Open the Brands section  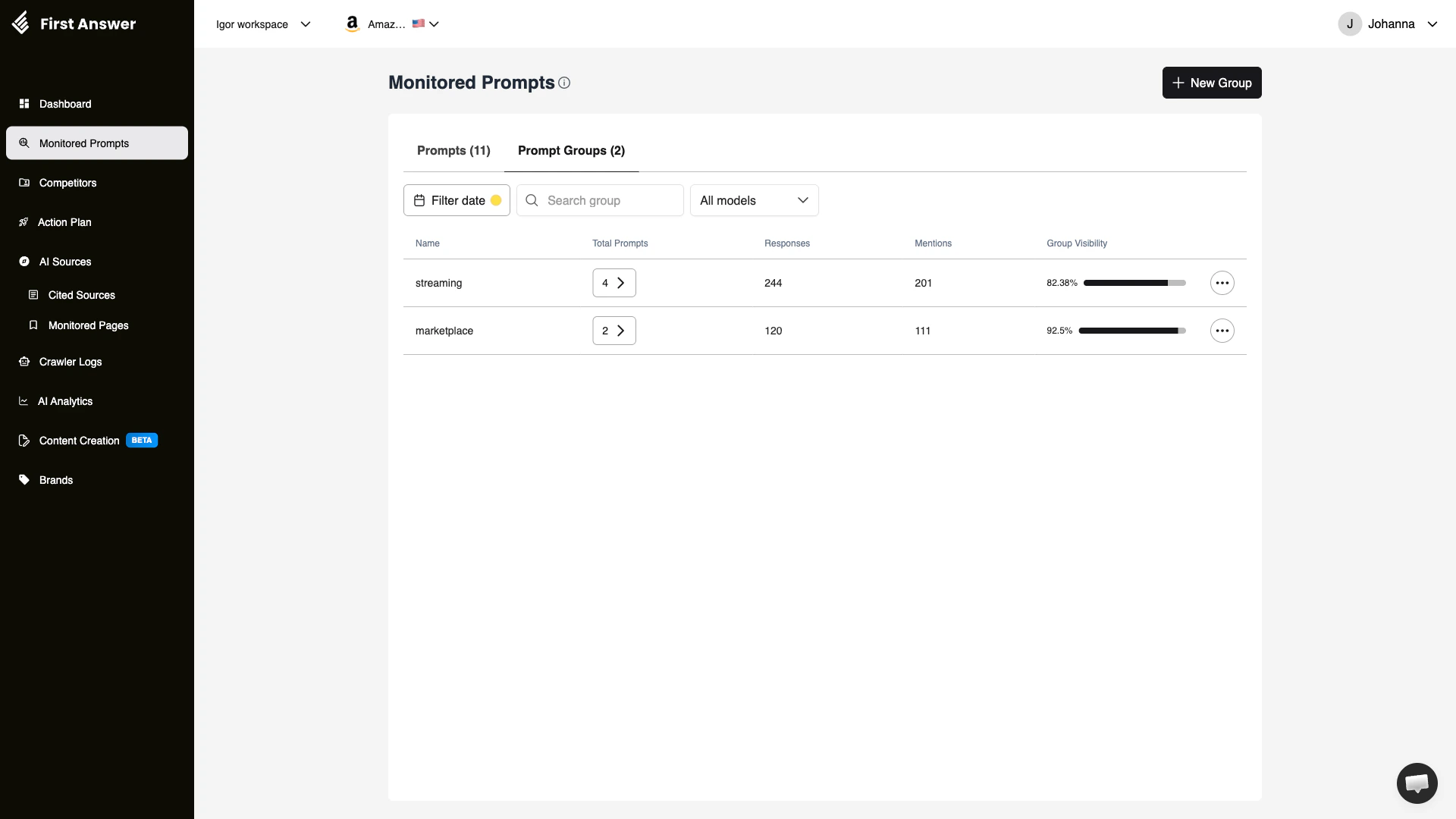point(55,479)
